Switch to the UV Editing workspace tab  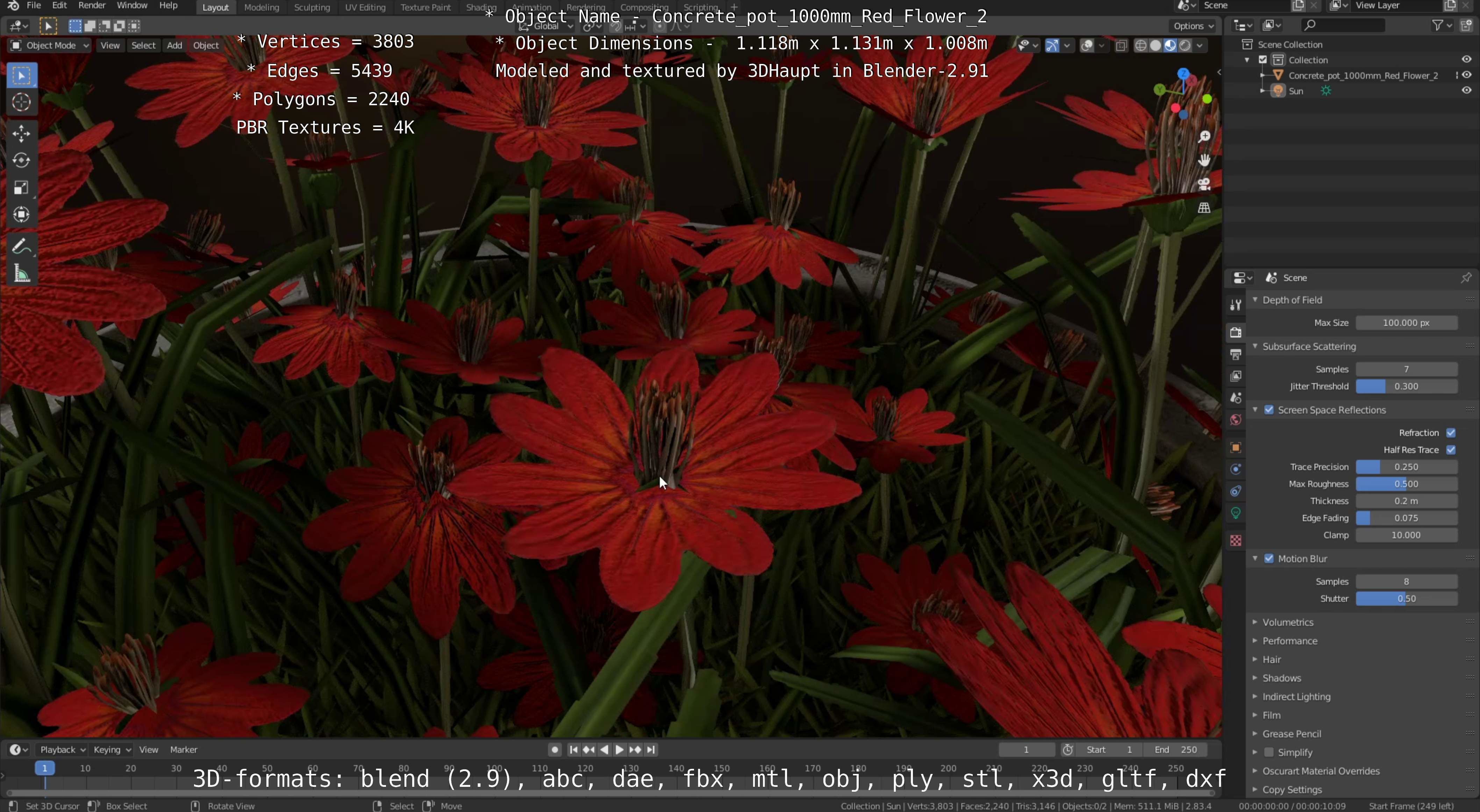(x=365, y=7)
